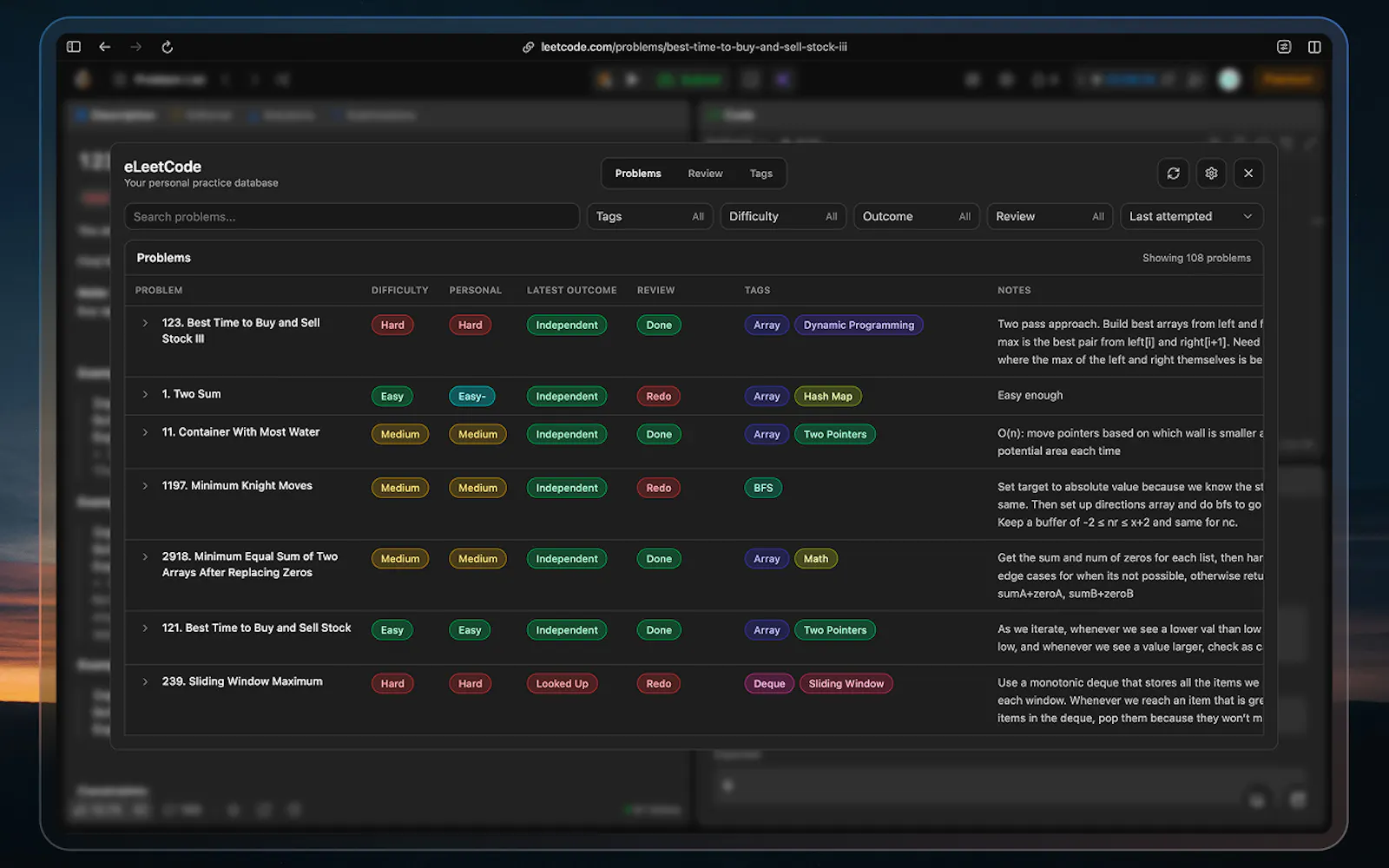
Task: Expand the 239. Sliding Window Maximum row
Action: pos(145,682)
